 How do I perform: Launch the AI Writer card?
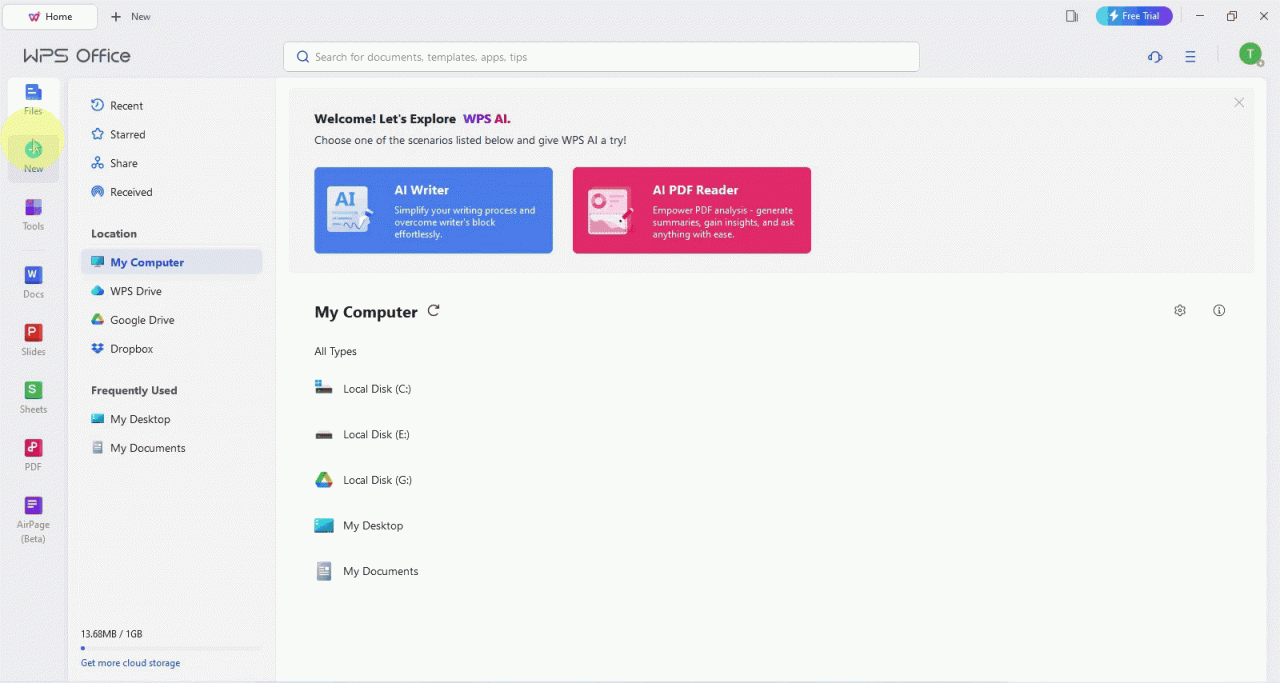pos(433,210)
